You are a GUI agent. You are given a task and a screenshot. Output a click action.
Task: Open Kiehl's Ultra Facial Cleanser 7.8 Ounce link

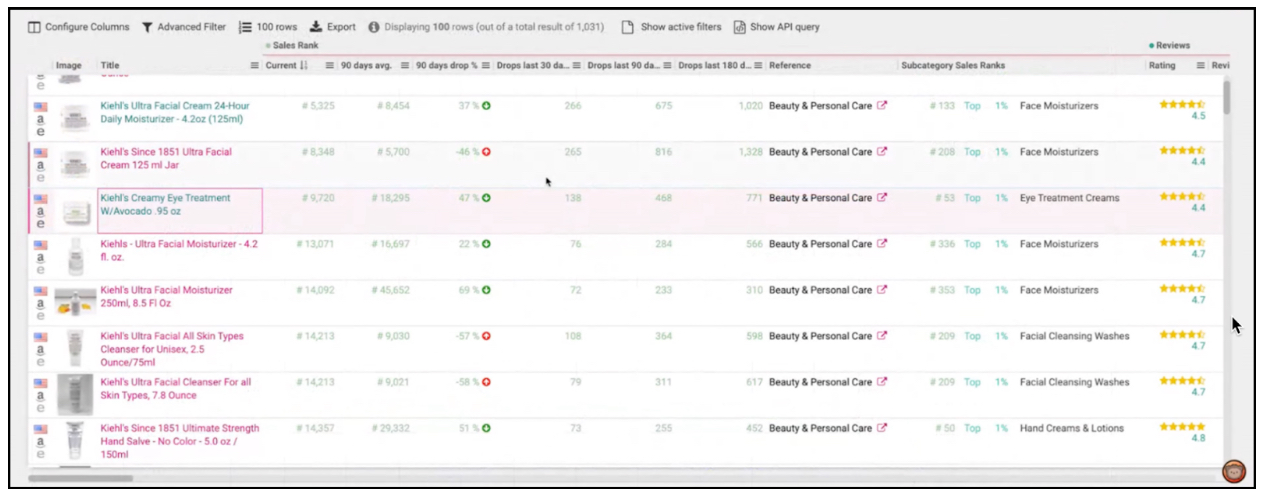176,388
